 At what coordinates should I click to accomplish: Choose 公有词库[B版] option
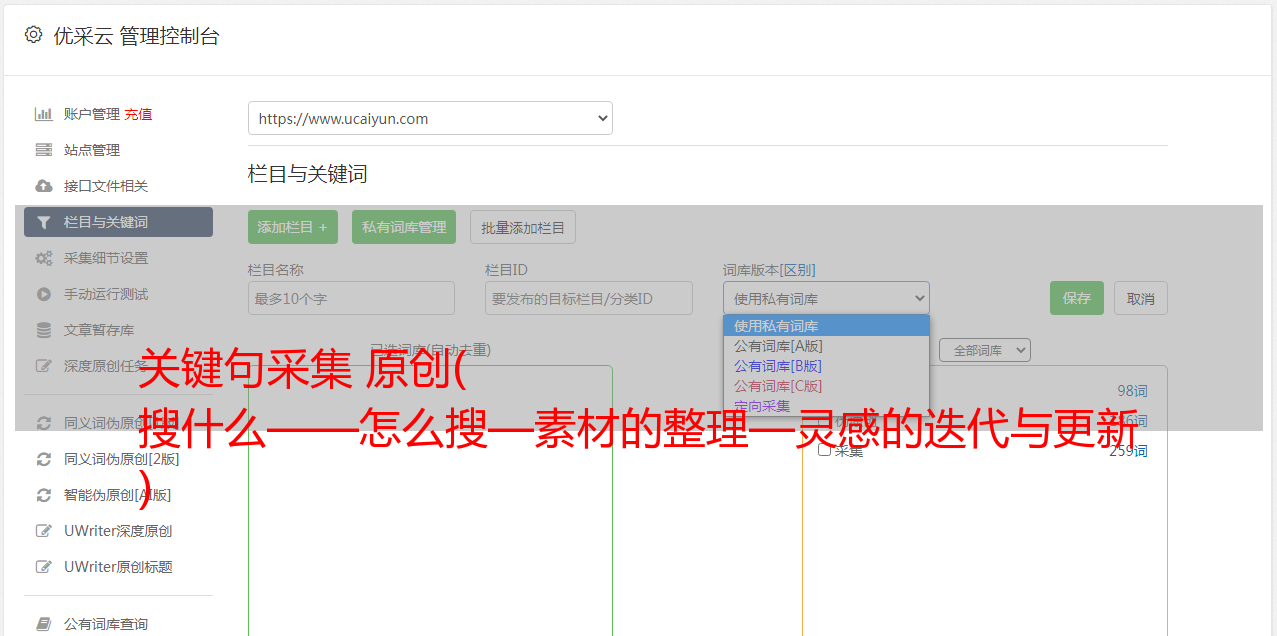coord(826,366)
